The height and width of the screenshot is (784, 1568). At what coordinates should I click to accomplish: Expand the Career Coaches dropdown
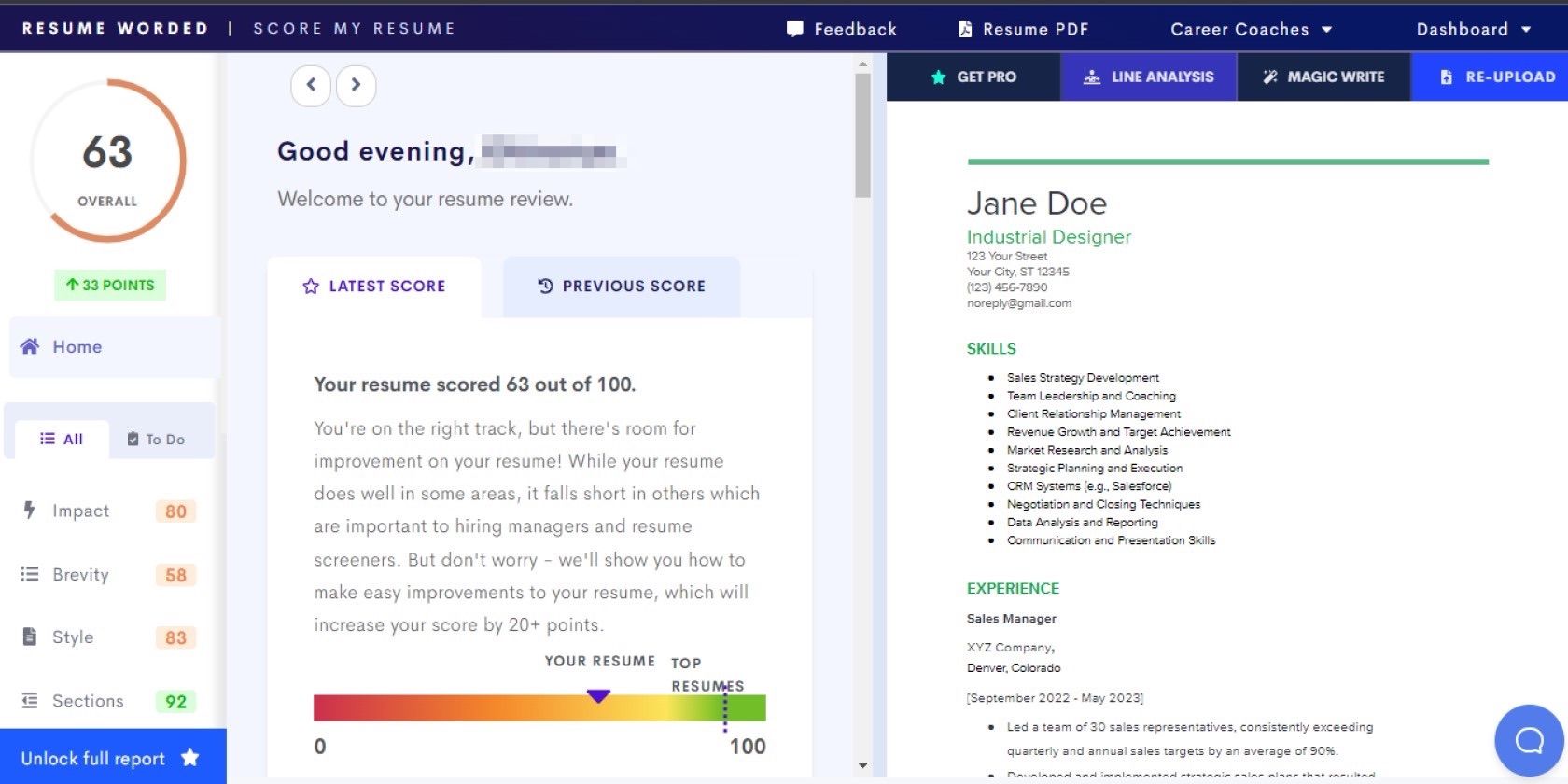coord(1251,29)
